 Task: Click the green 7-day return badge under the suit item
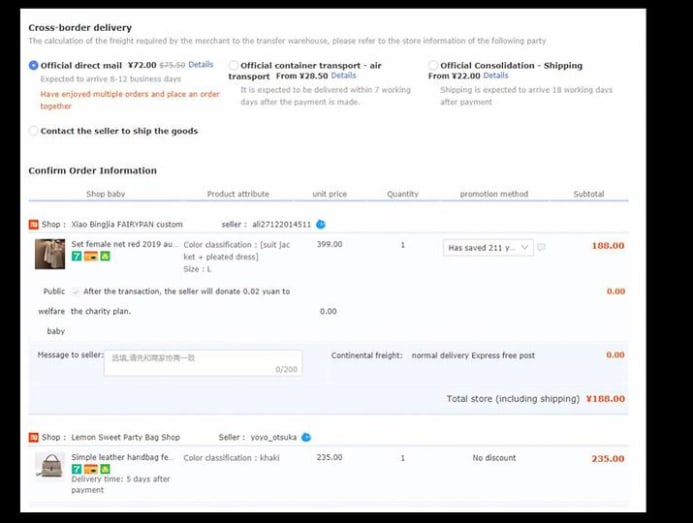click(x=76, y=256)
